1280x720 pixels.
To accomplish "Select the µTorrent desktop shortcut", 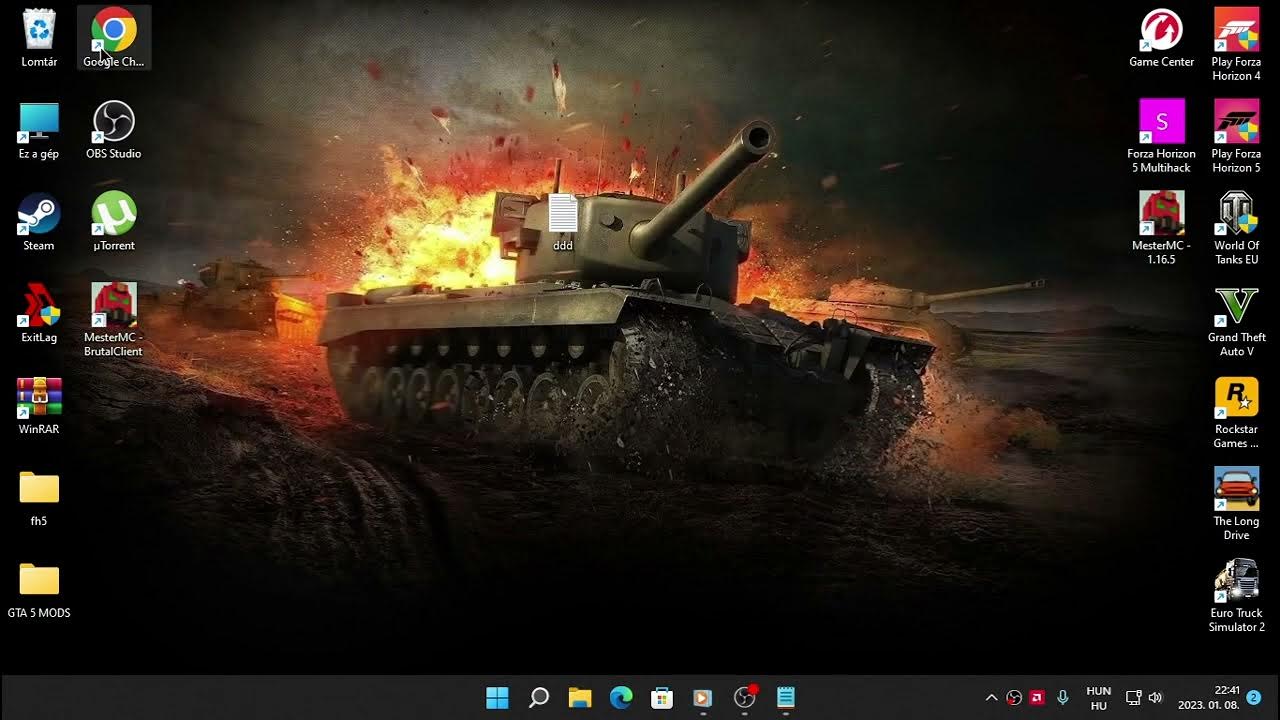I will click(x=113, y=222).
